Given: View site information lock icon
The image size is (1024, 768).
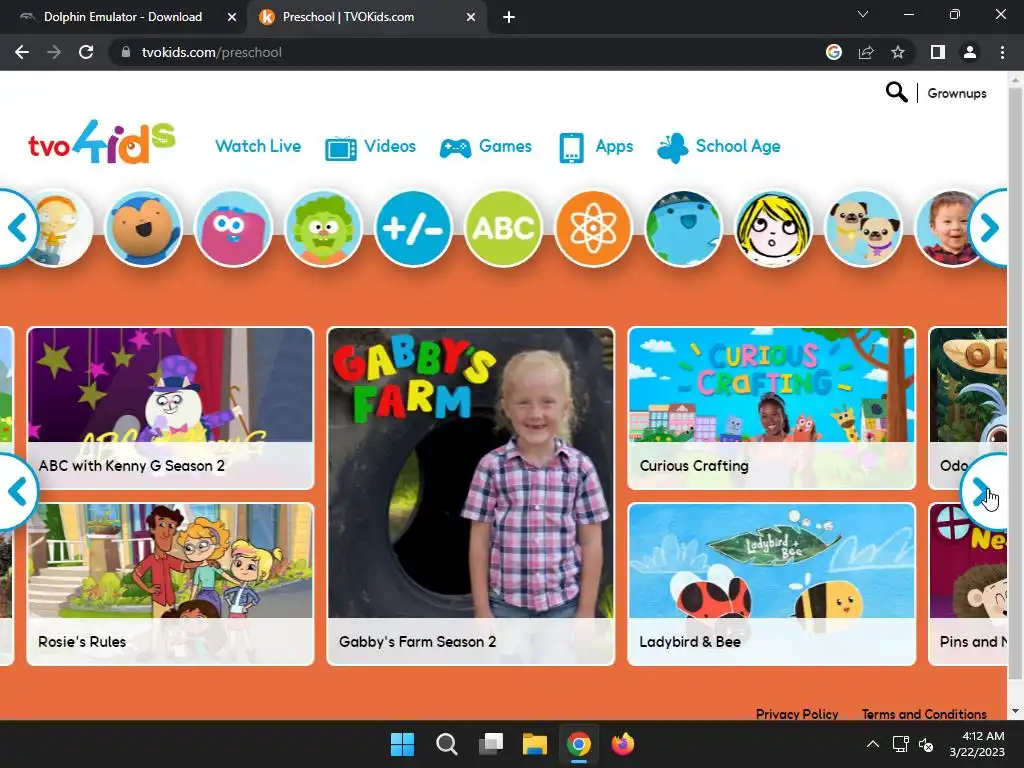Looking at the screenshot, I should click(126, 52).
